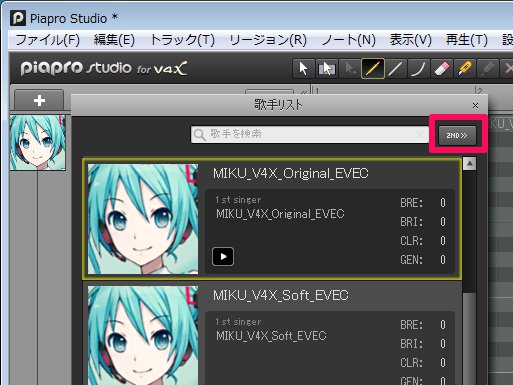This screenshot has height=385, width=513.
Task: Click the BRI value of MIKU_V4X_Soft_EVEC
Action: click(x=443, y=344)
